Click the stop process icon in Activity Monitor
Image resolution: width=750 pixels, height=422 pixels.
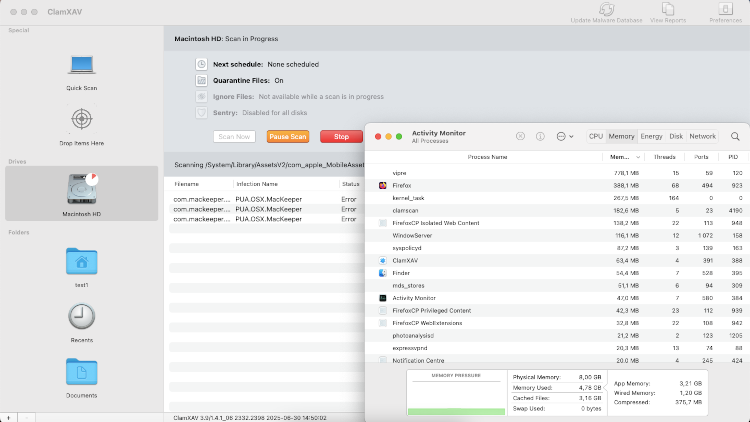click(x=520, y=136)
